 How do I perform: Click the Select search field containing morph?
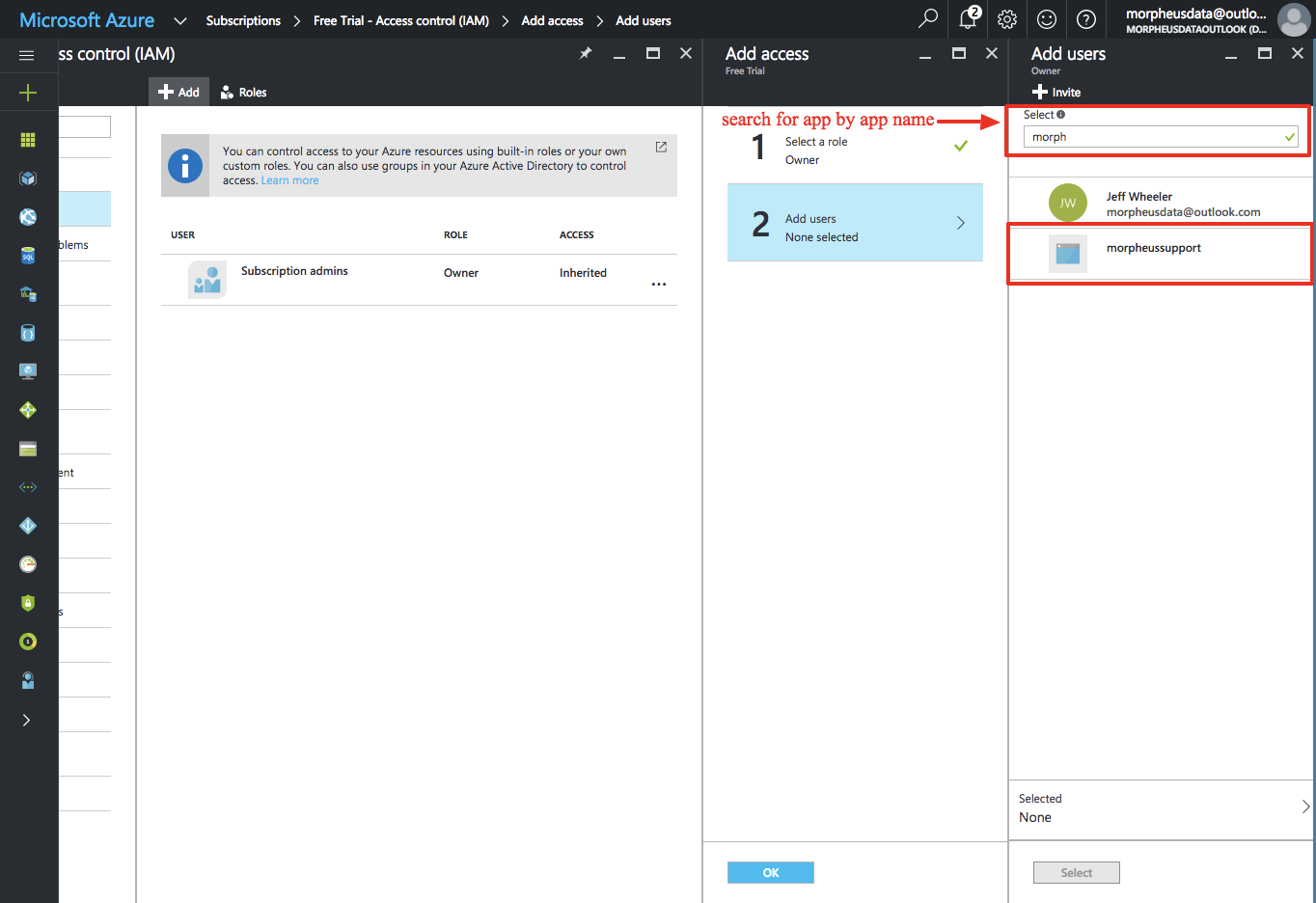click(x=1161, y=137)
